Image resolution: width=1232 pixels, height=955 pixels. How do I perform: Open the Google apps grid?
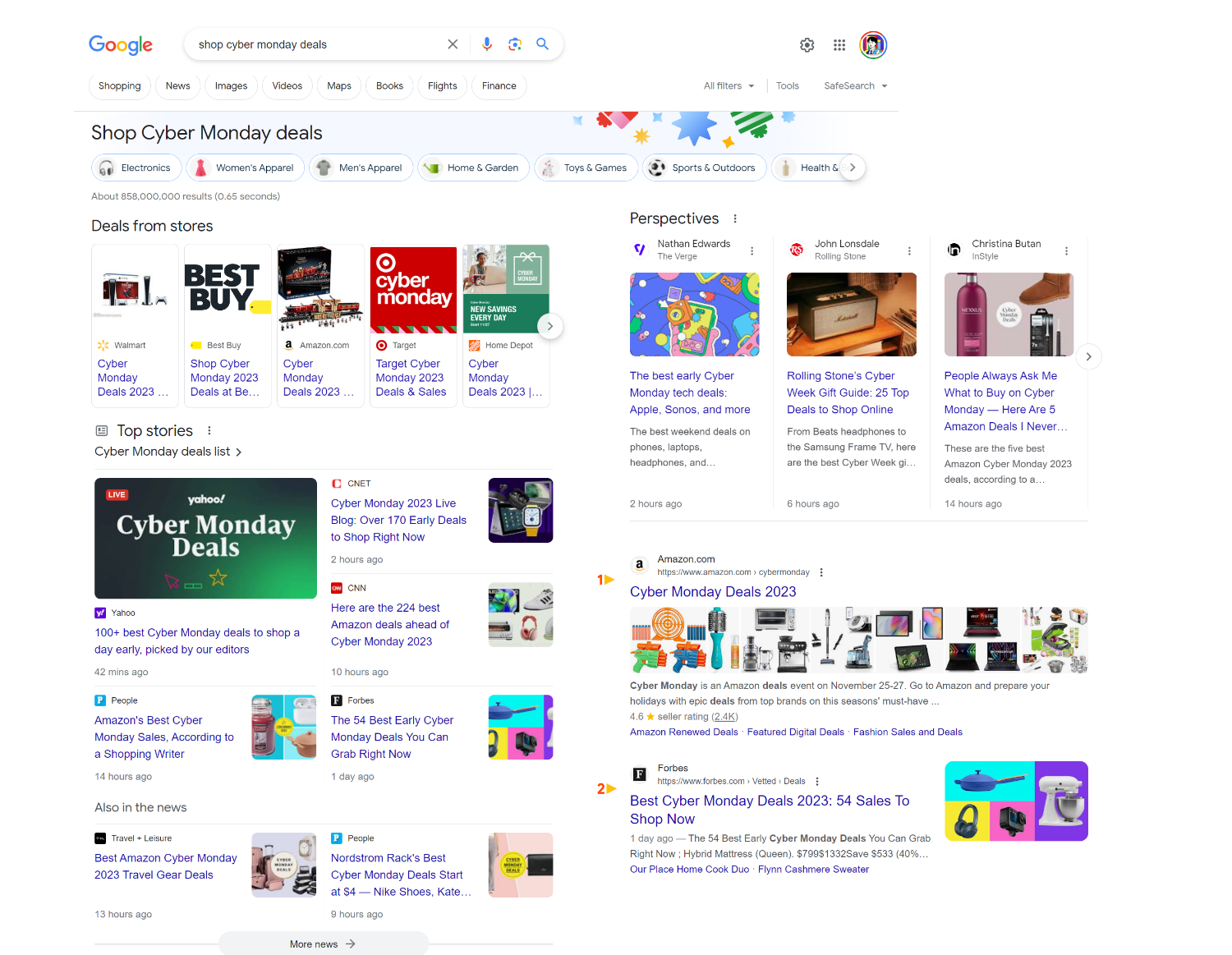[x=839, y=45]
